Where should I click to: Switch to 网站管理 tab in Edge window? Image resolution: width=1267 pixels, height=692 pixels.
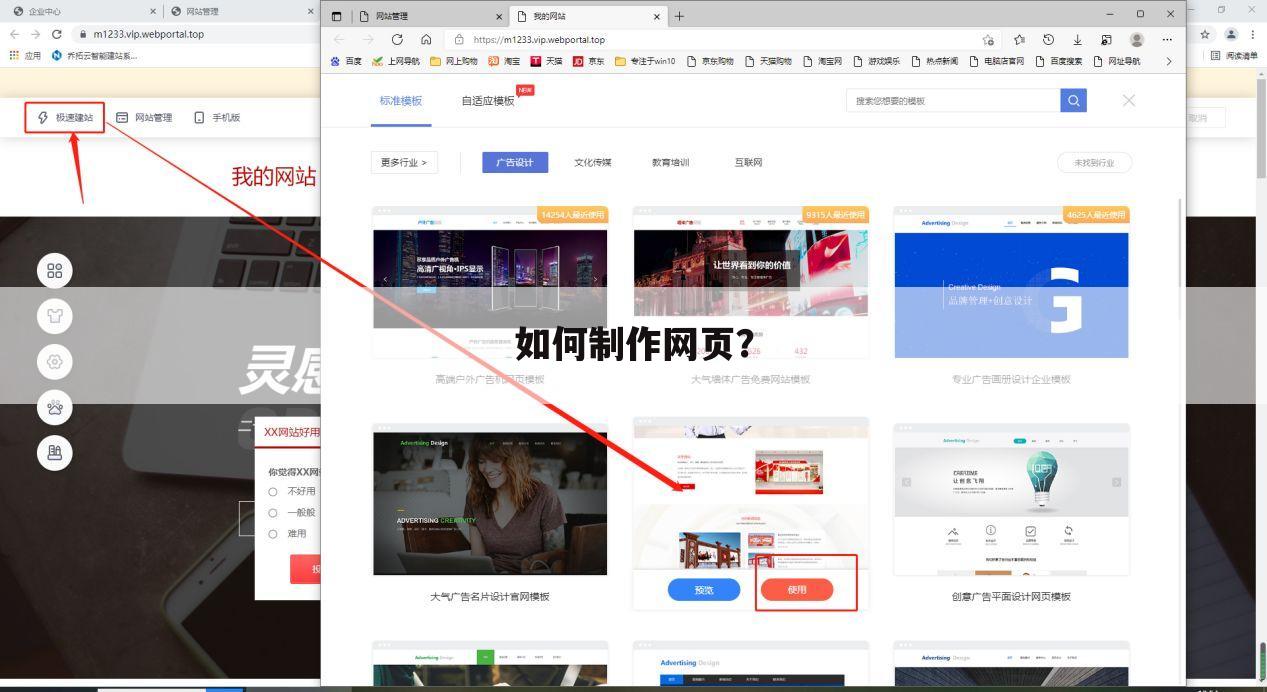point(430,16)
